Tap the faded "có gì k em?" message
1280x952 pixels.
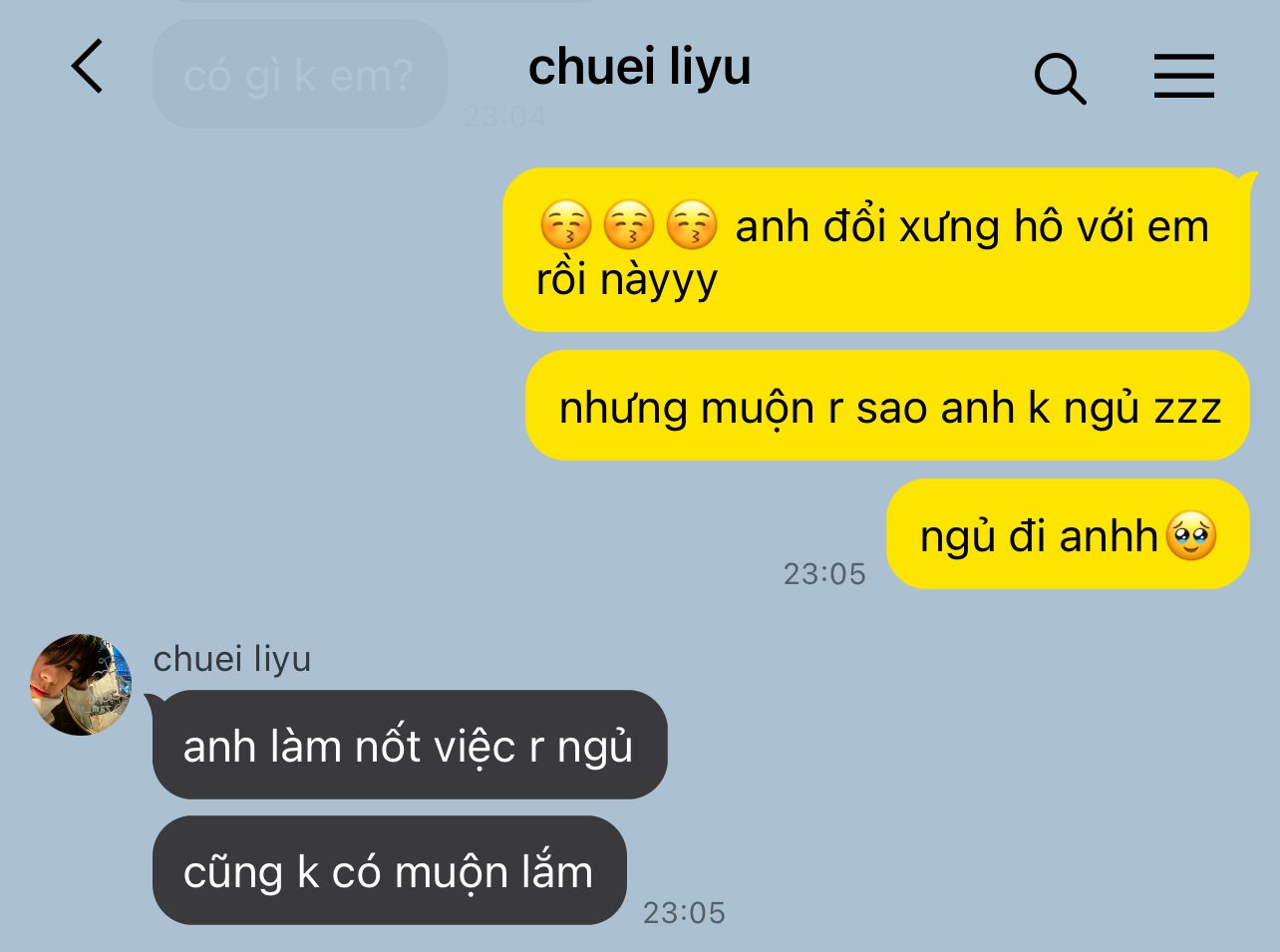[299, 75]
